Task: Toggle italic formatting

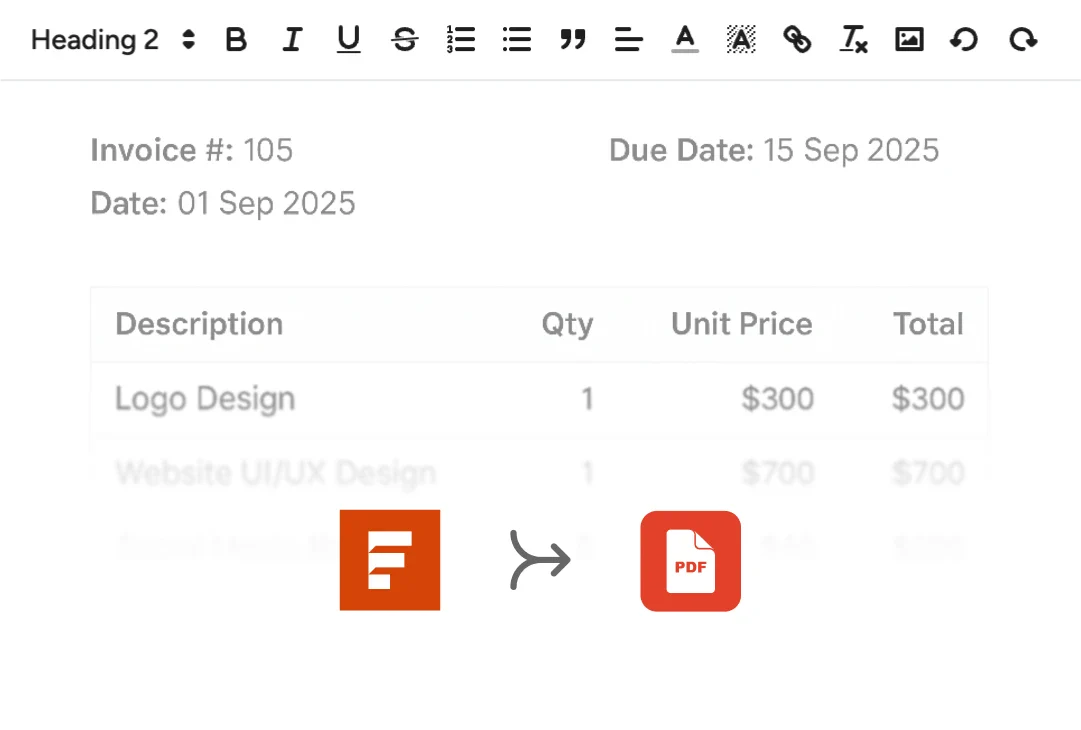Action: pyautogui.click(x=292, y=40)
